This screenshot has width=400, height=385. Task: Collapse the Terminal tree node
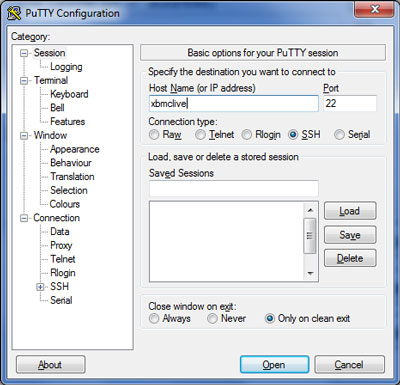point(24,81)
